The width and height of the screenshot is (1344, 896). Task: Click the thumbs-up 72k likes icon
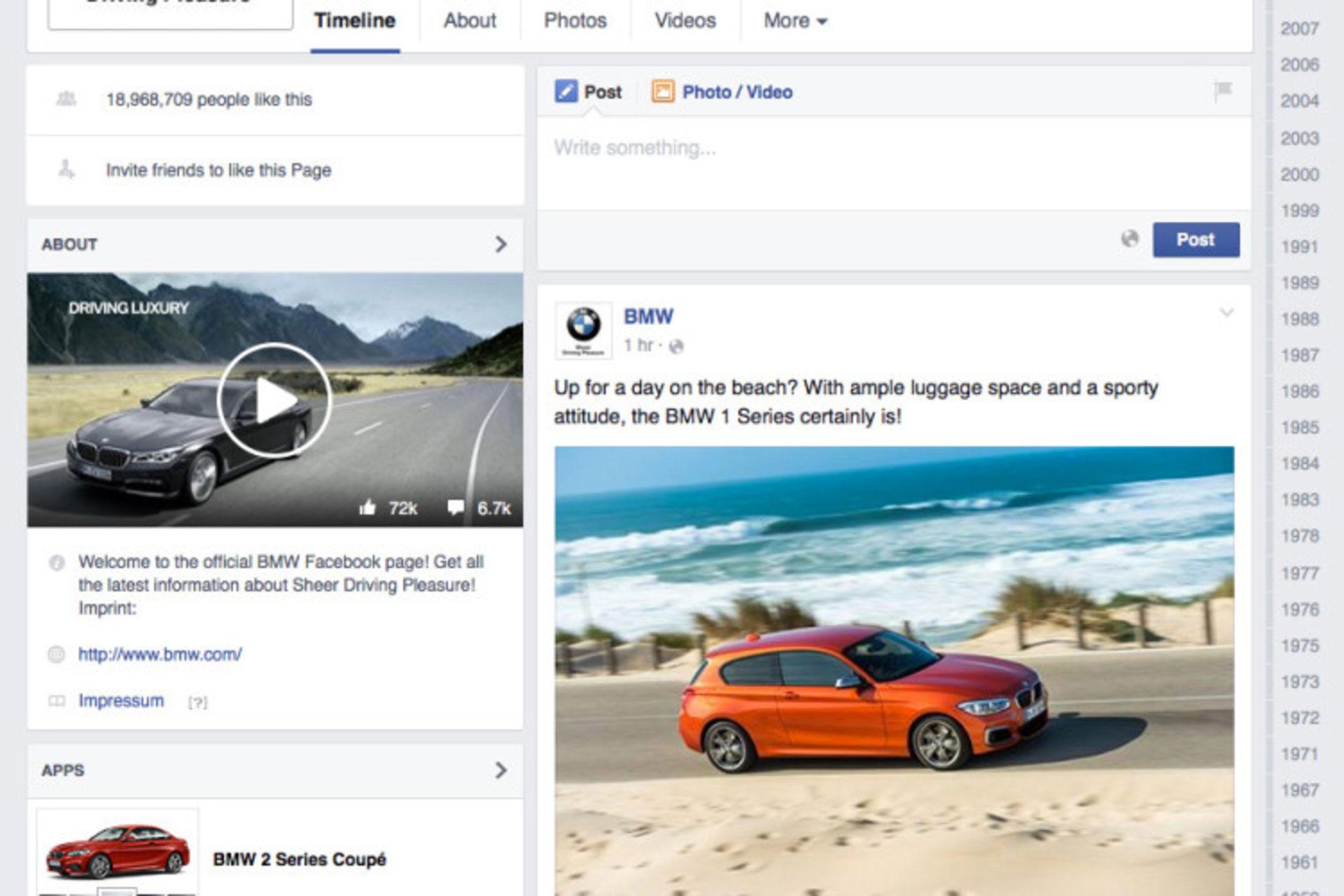[367, 507]
